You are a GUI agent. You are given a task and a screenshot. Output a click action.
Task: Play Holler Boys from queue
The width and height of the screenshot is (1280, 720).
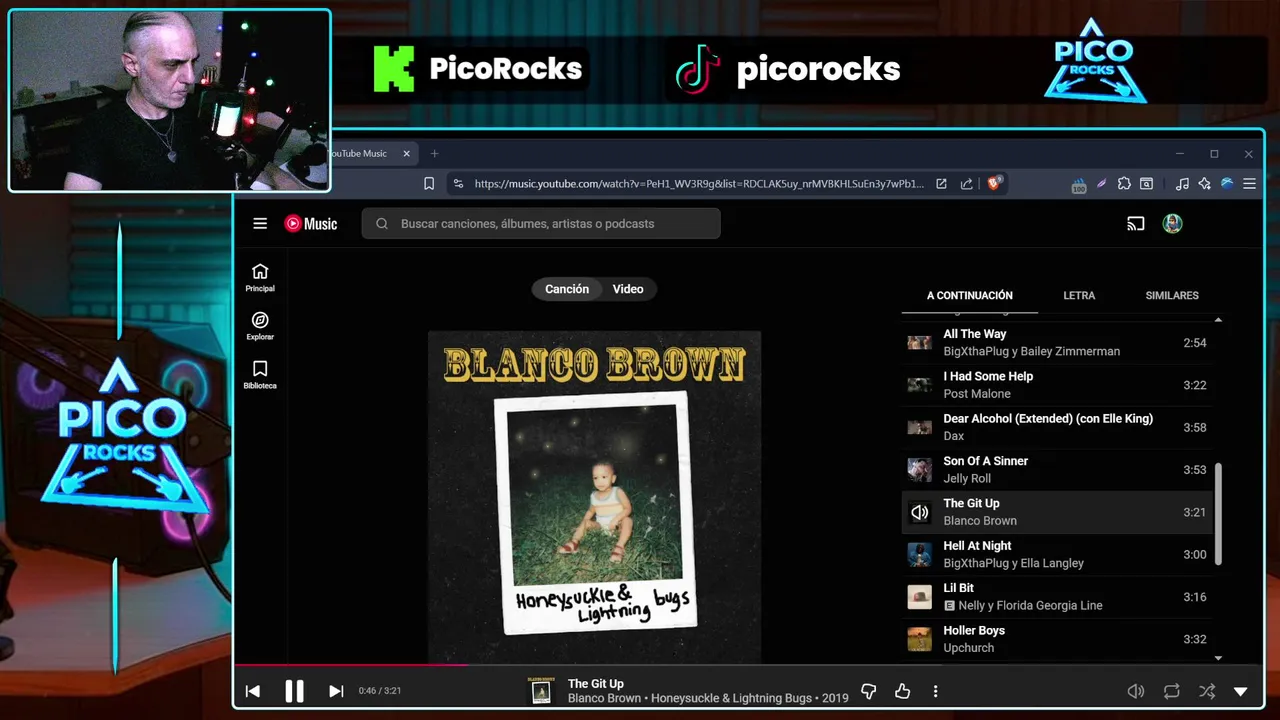pos(1057,639)
